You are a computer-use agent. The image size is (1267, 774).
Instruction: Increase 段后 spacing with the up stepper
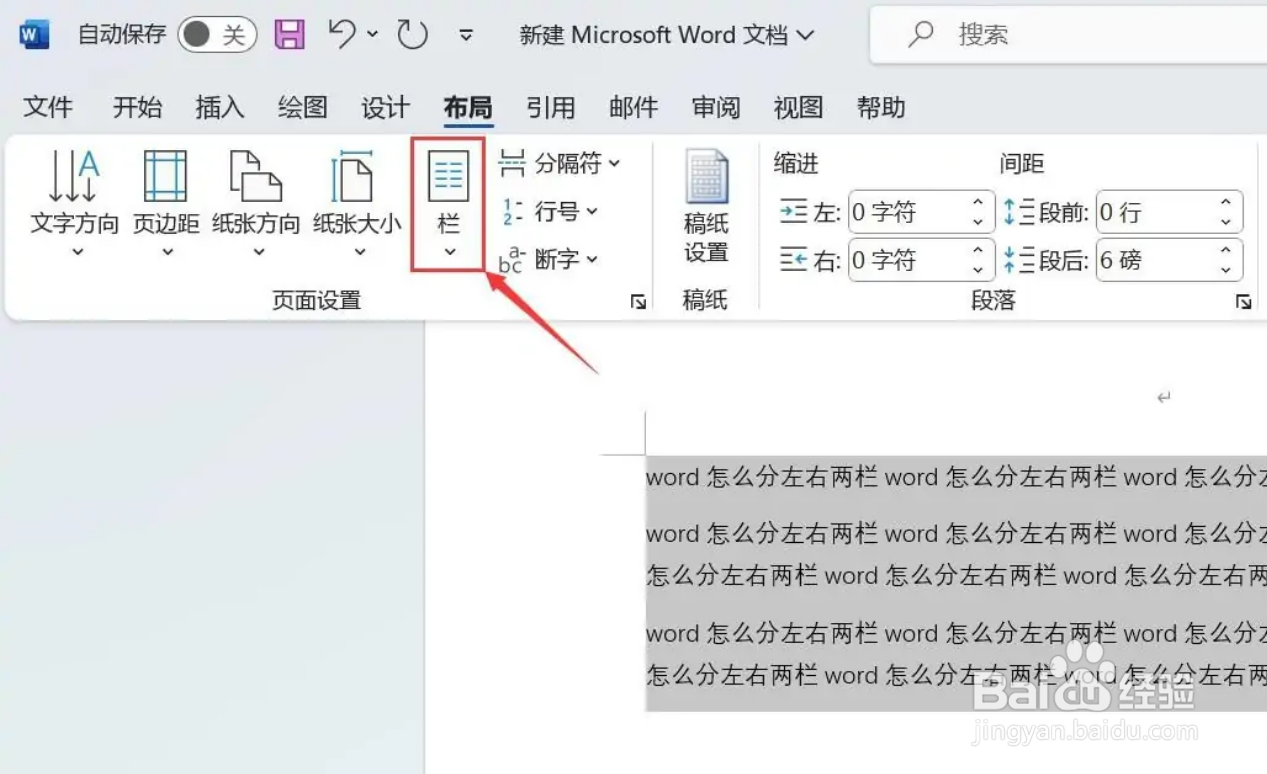(x=1226, y=250)
